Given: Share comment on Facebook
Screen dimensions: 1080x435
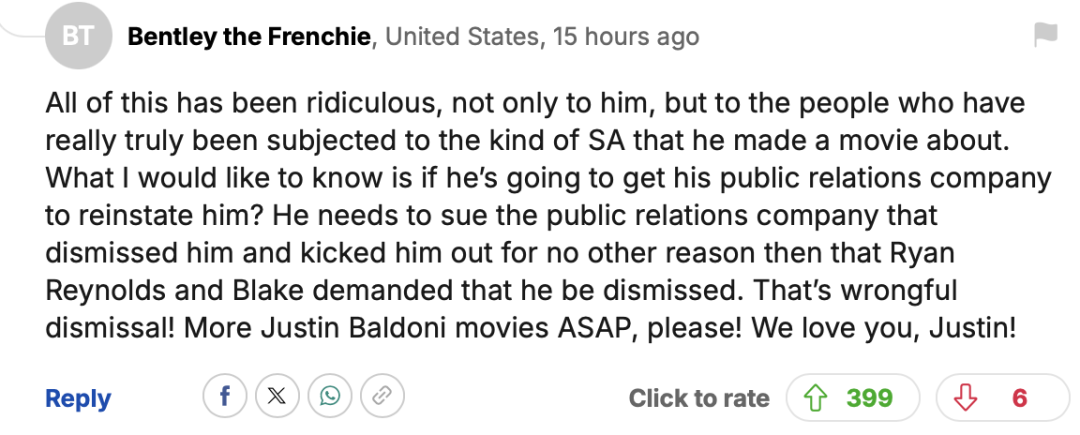Looking at the screenshot, I should [225, 397].
